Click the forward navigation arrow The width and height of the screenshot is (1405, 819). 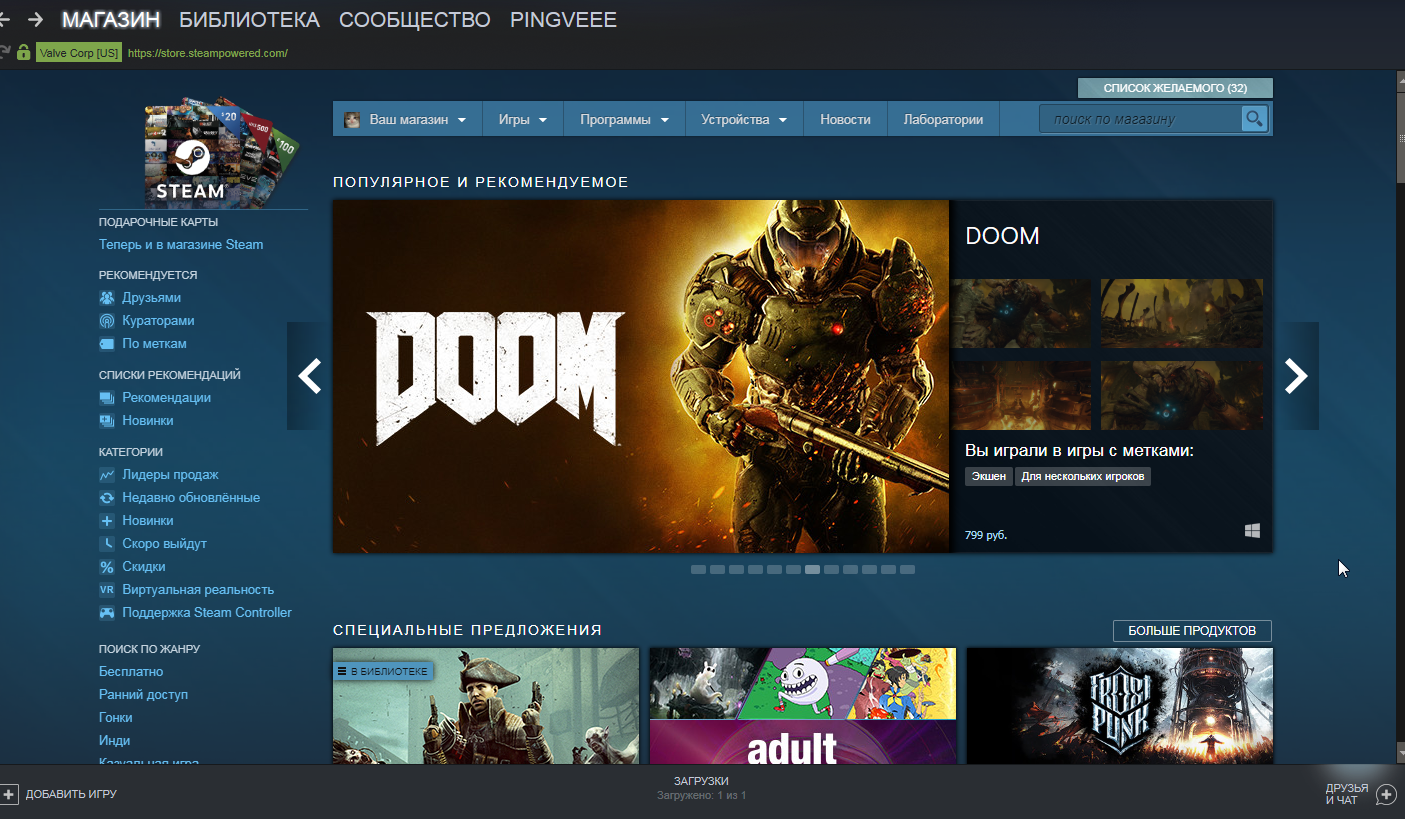pos(35,19)
